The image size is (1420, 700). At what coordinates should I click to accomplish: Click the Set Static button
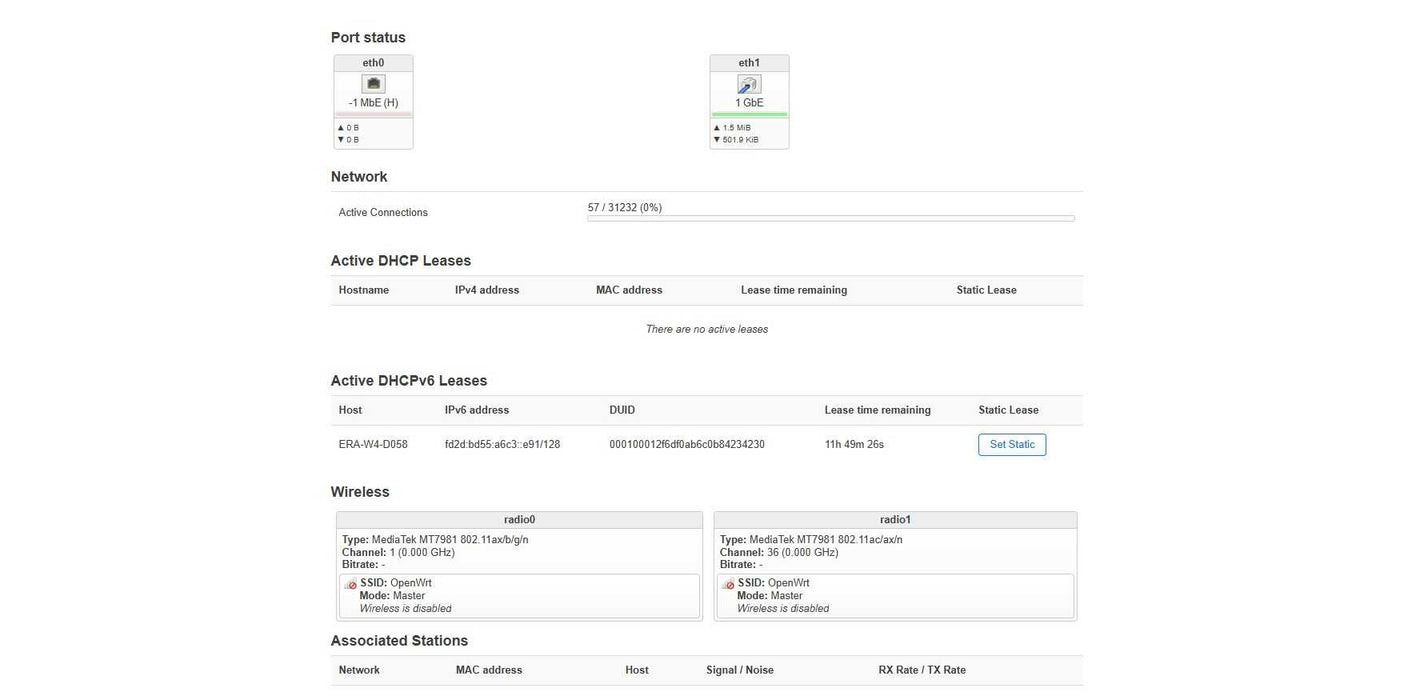[x=1012, y=445]
